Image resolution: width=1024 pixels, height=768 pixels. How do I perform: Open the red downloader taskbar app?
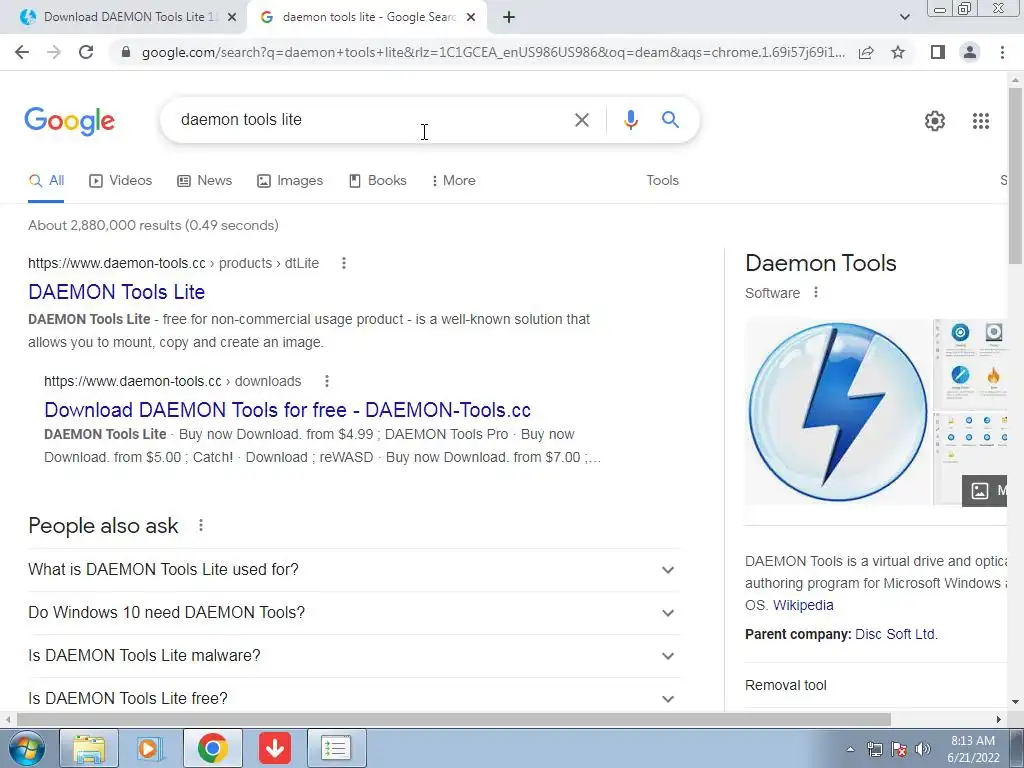[x=274, y=748]
